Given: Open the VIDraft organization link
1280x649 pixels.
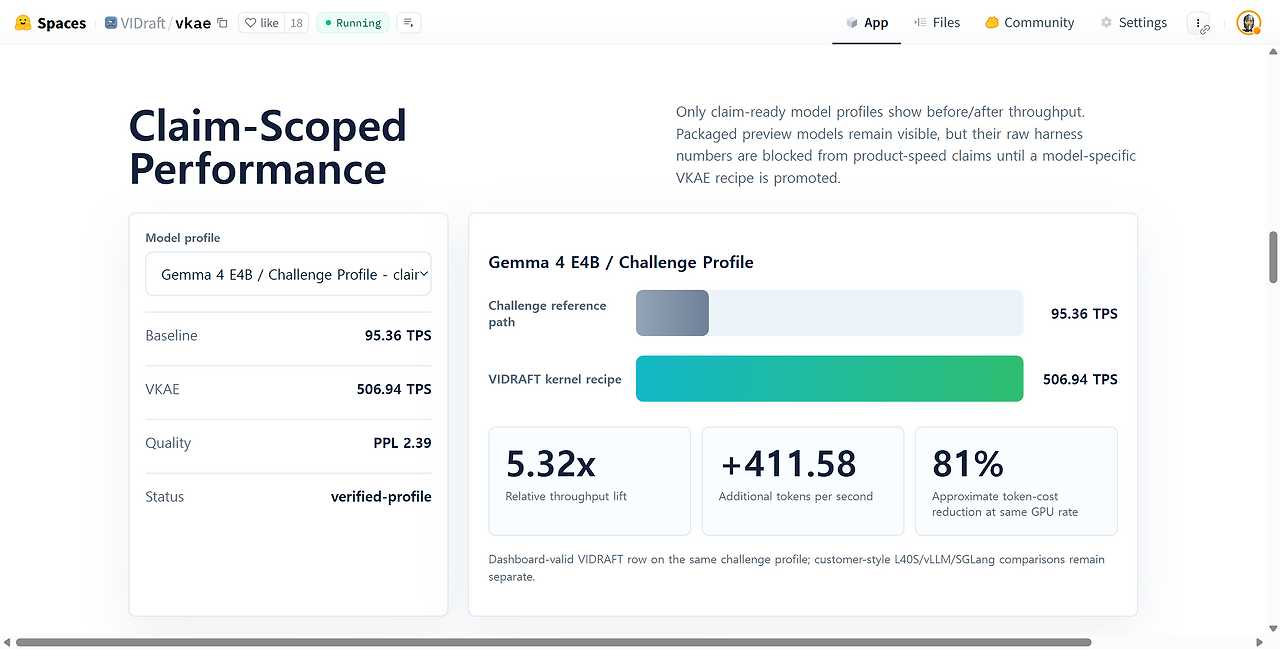Looking at the screenshot, I should pos(143,23).
